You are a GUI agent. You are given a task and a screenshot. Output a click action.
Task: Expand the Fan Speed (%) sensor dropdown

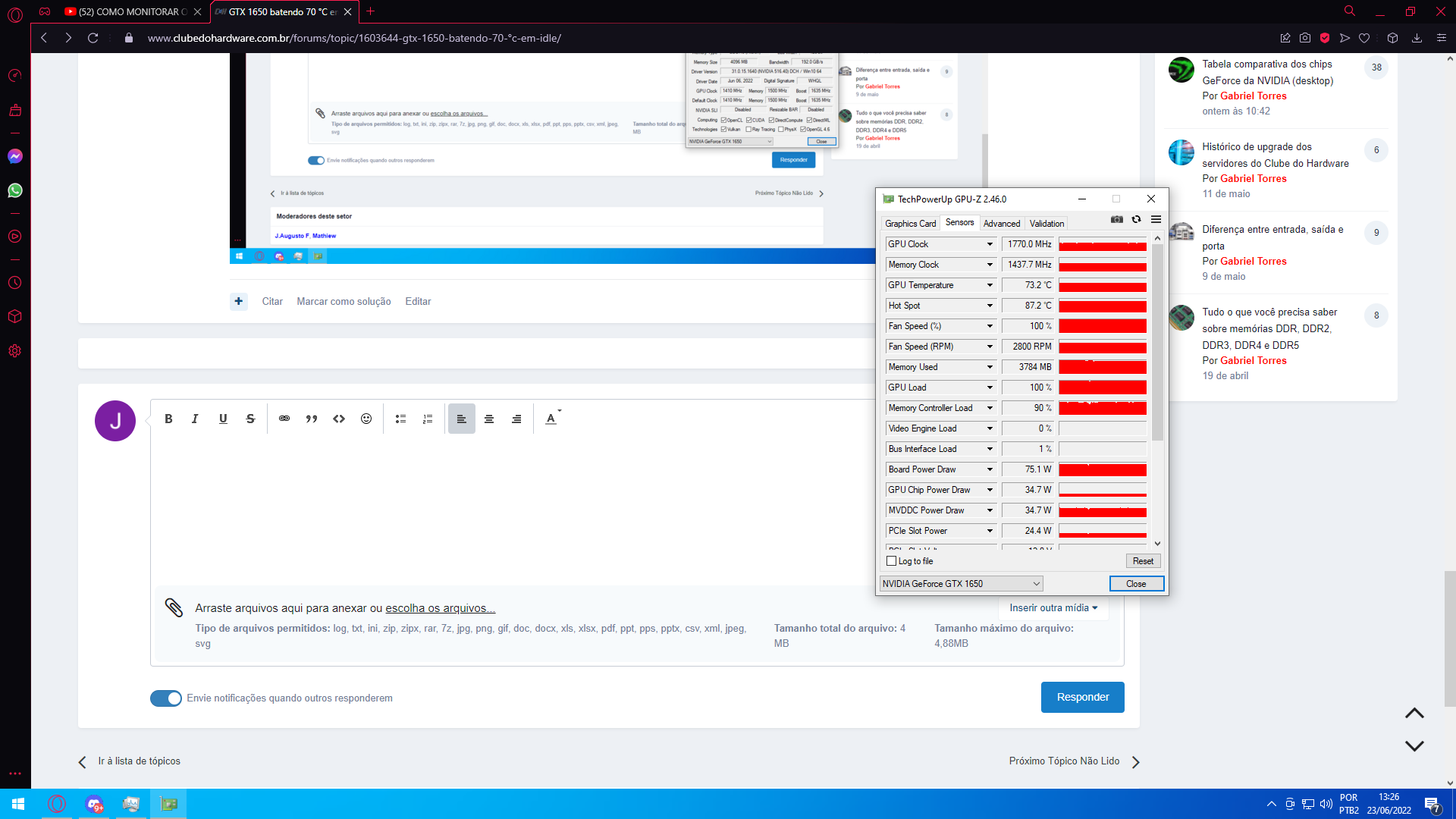pos(990,326)
